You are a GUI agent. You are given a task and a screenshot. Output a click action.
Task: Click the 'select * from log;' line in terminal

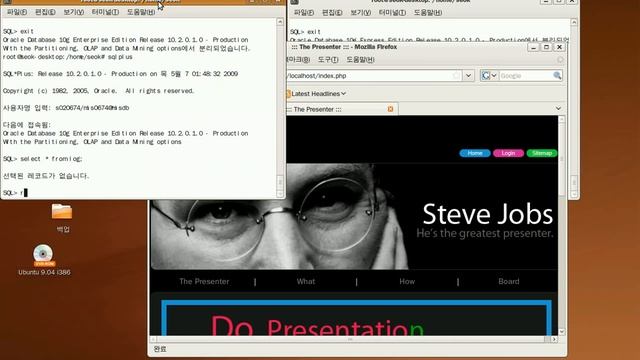(x=42, y=159)
